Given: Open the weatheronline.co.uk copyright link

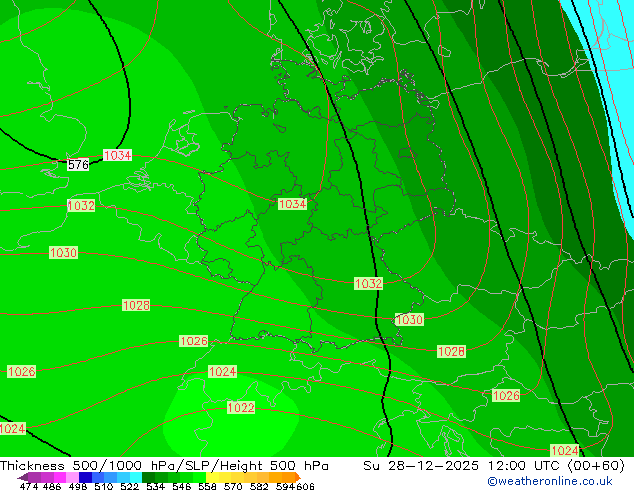Looking at the screenshot, I should (x=550, y=481).
